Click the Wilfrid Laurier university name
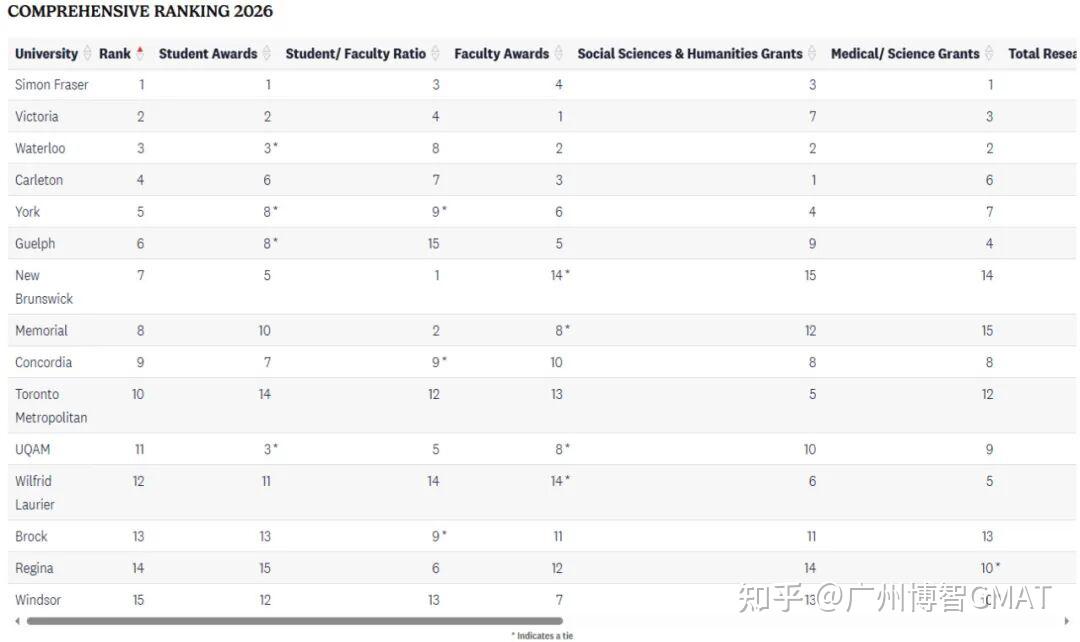Viewport: 1080px width, 642px height. click(x=35, y=492)
